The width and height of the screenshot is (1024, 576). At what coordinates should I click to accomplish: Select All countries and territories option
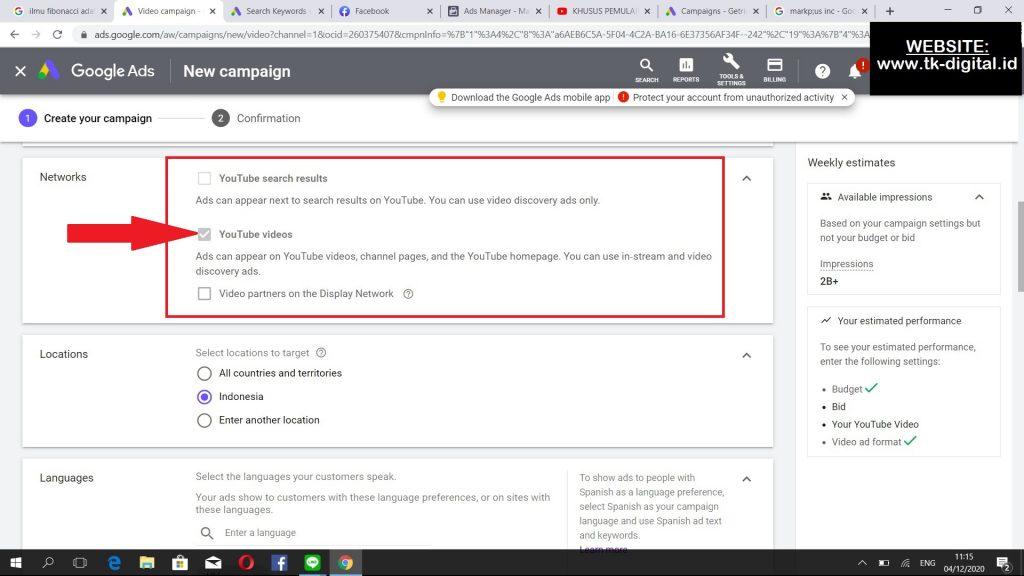(x=204, y=373)
